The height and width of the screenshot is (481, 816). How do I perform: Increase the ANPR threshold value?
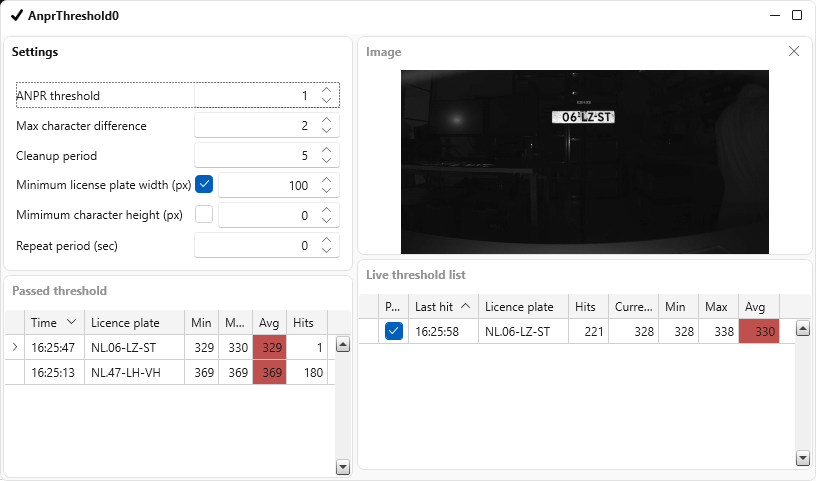[326, 90]
